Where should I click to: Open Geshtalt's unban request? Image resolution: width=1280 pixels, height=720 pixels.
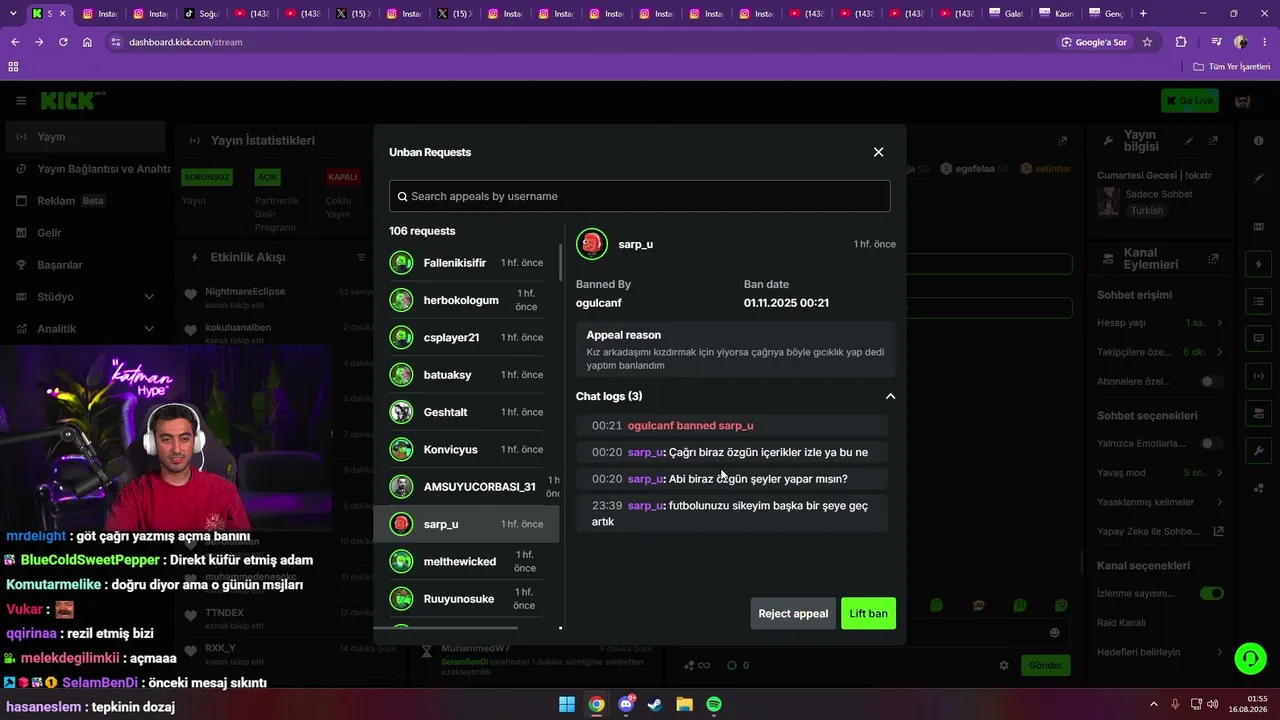click(466, 412)
